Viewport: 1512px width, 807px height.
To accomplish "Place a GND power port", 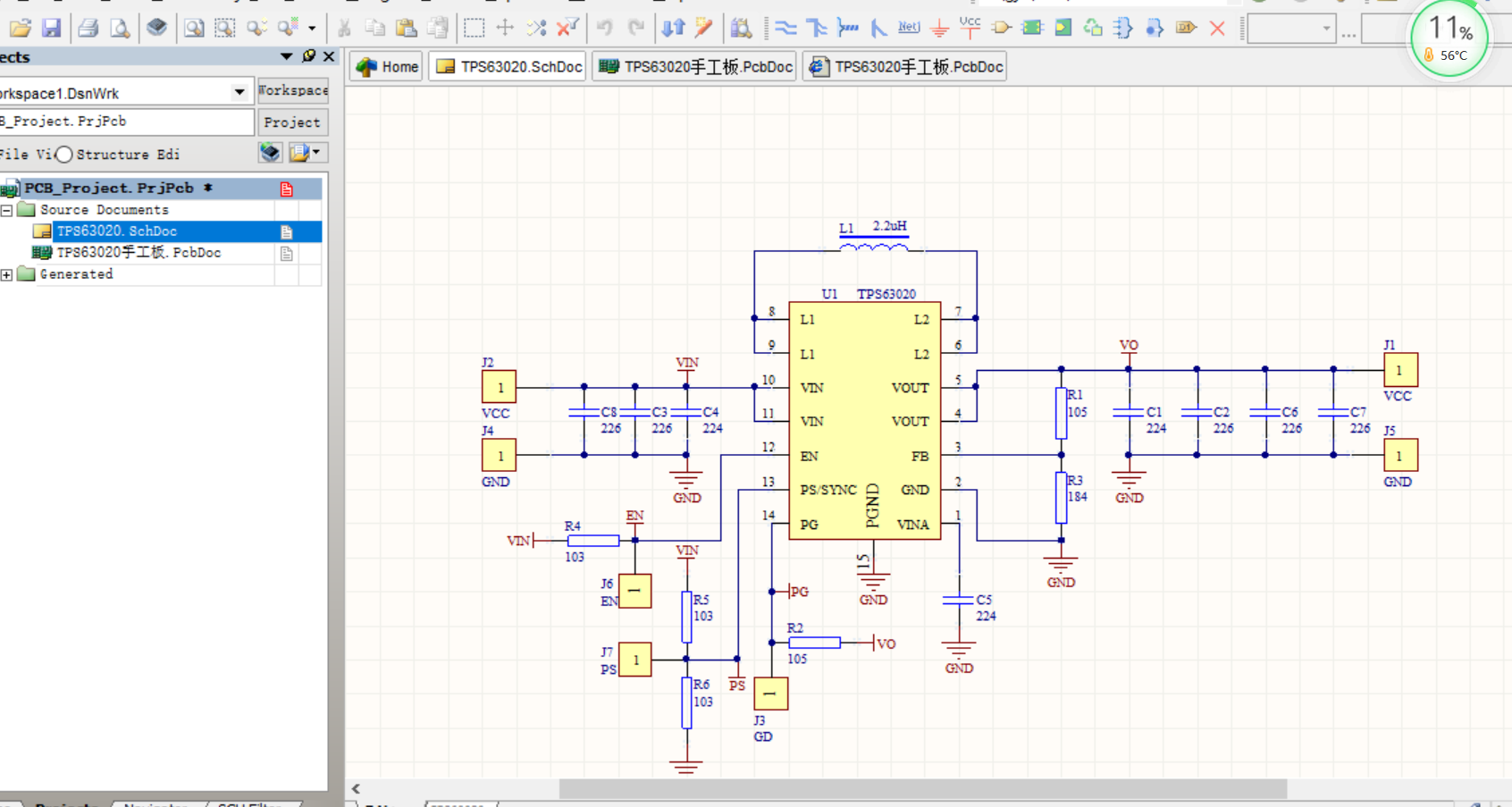I will [x=939, y=28].
